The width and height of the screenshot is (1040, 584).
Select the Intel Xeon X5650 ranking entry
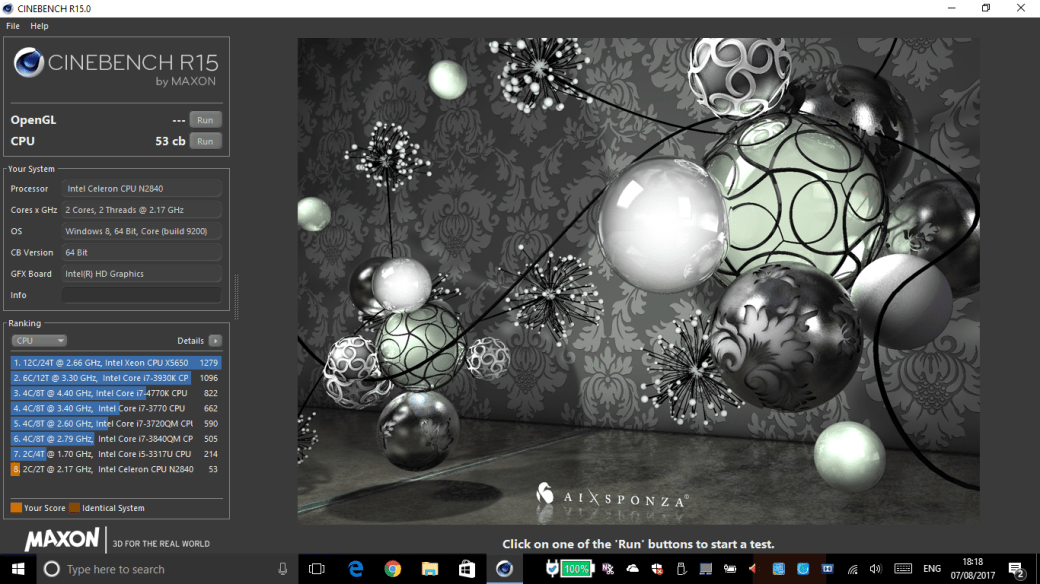point(115,362)
